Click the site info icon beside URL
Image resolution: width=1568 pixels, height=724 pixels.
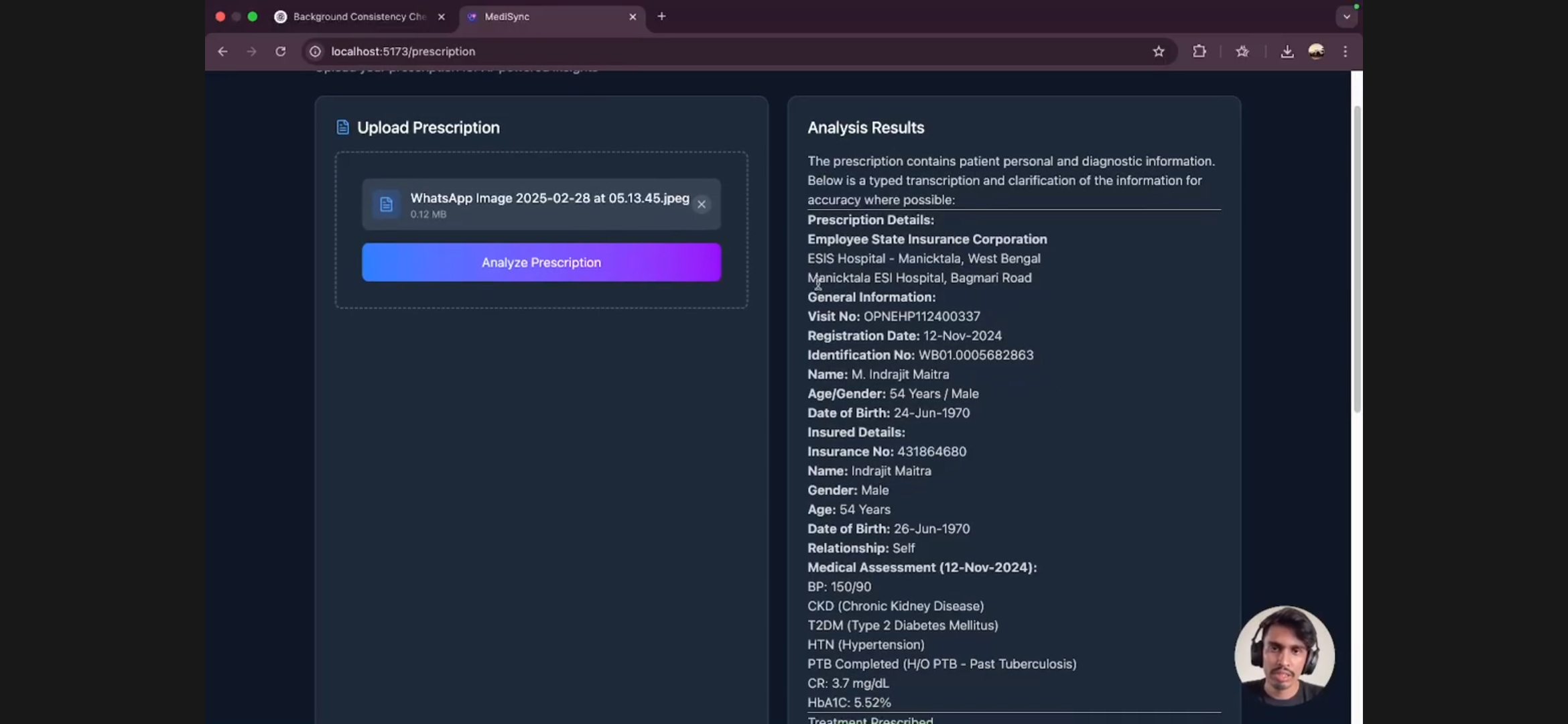[x=315, y=52]
